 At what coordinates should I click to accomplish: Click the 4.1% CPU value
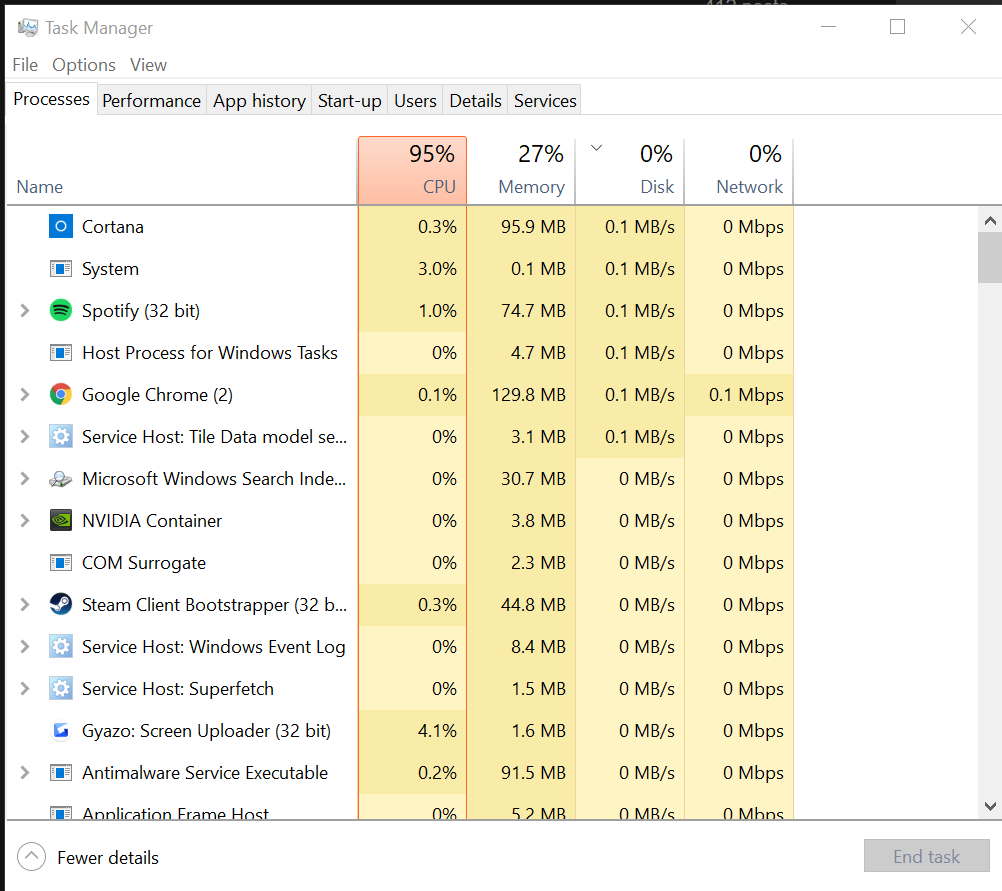tap(437, 731)
